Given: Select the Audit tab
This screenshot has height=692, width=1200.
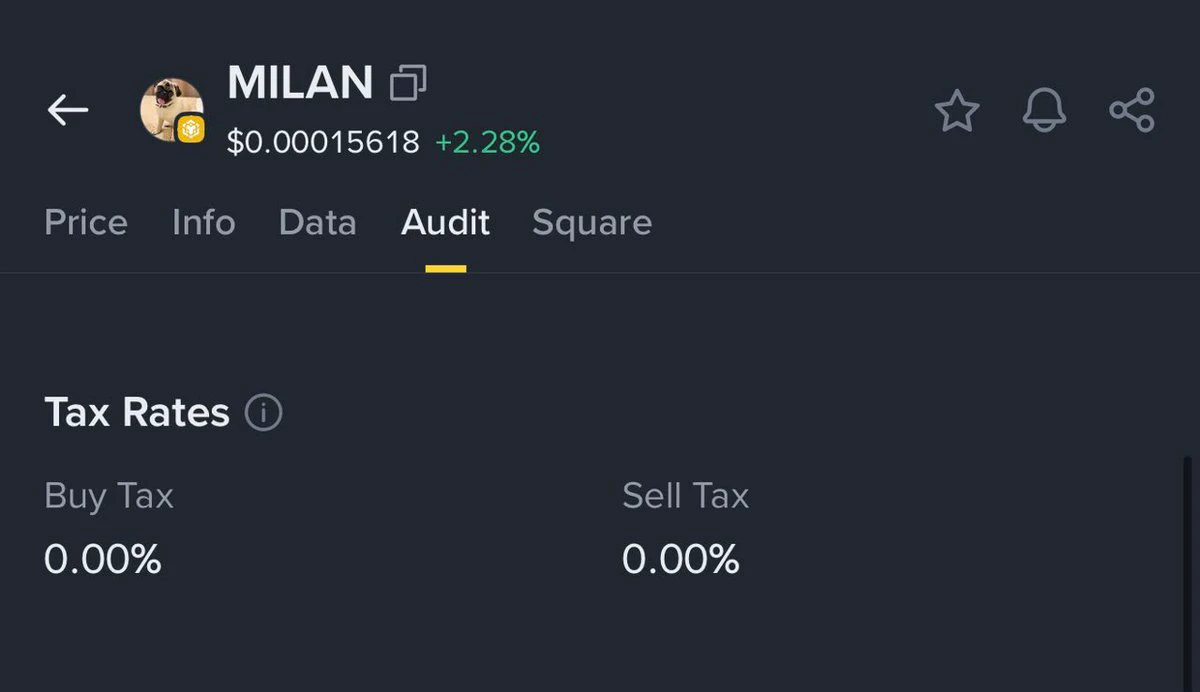Looking at the screenshot, I should point(445,222).
